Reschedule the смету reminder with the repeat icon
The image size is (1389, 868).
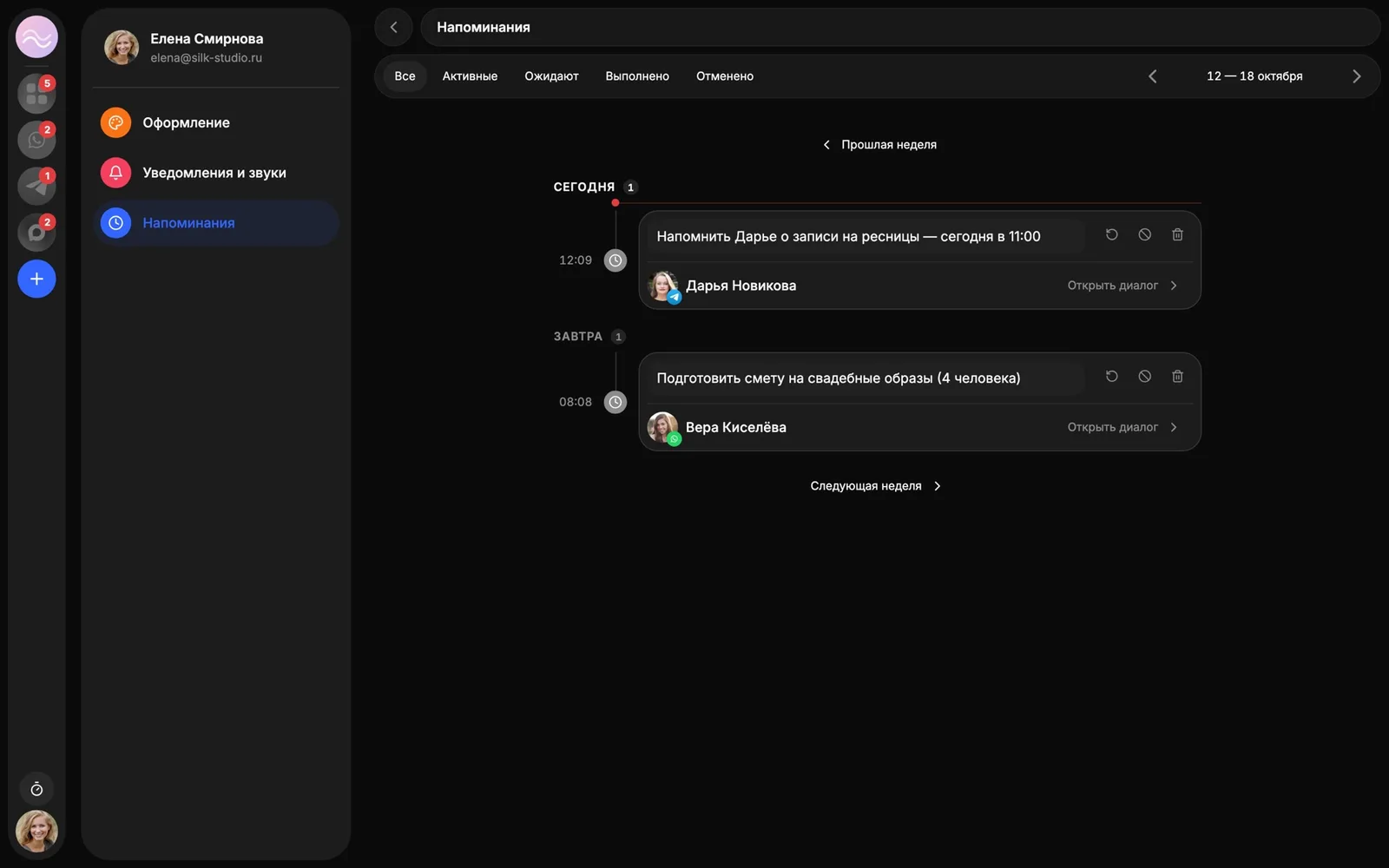click(1111, 376)
